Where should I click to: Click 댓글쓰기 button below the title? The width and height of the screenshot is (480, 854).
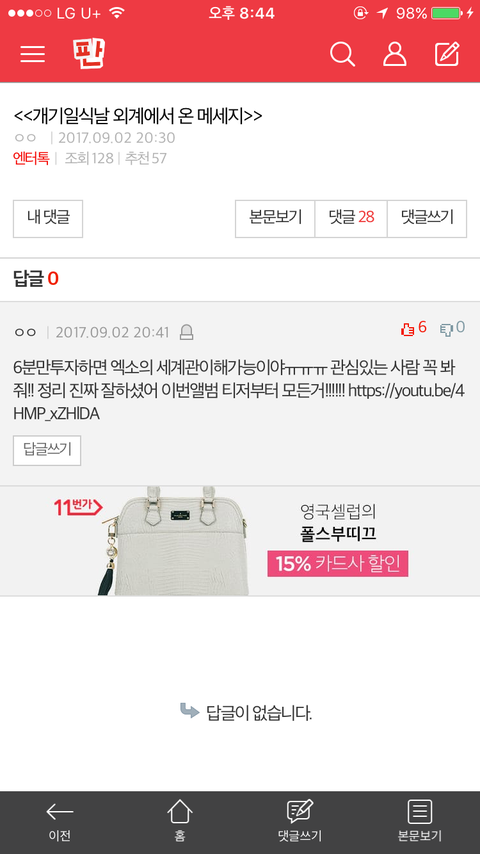click(x=427, y=218)
